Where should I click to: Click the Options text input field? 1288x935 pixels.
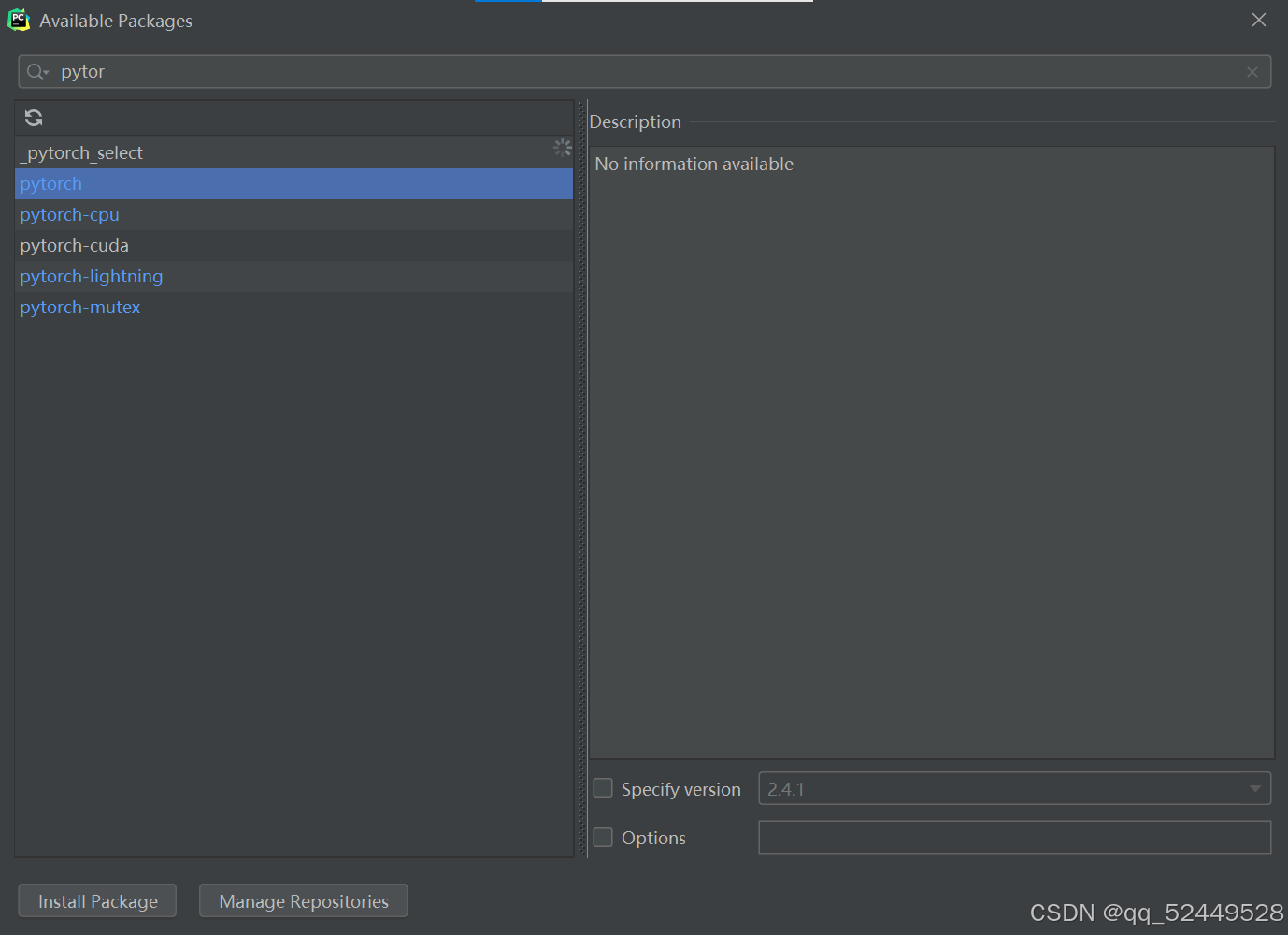[x=1014, y=837]
